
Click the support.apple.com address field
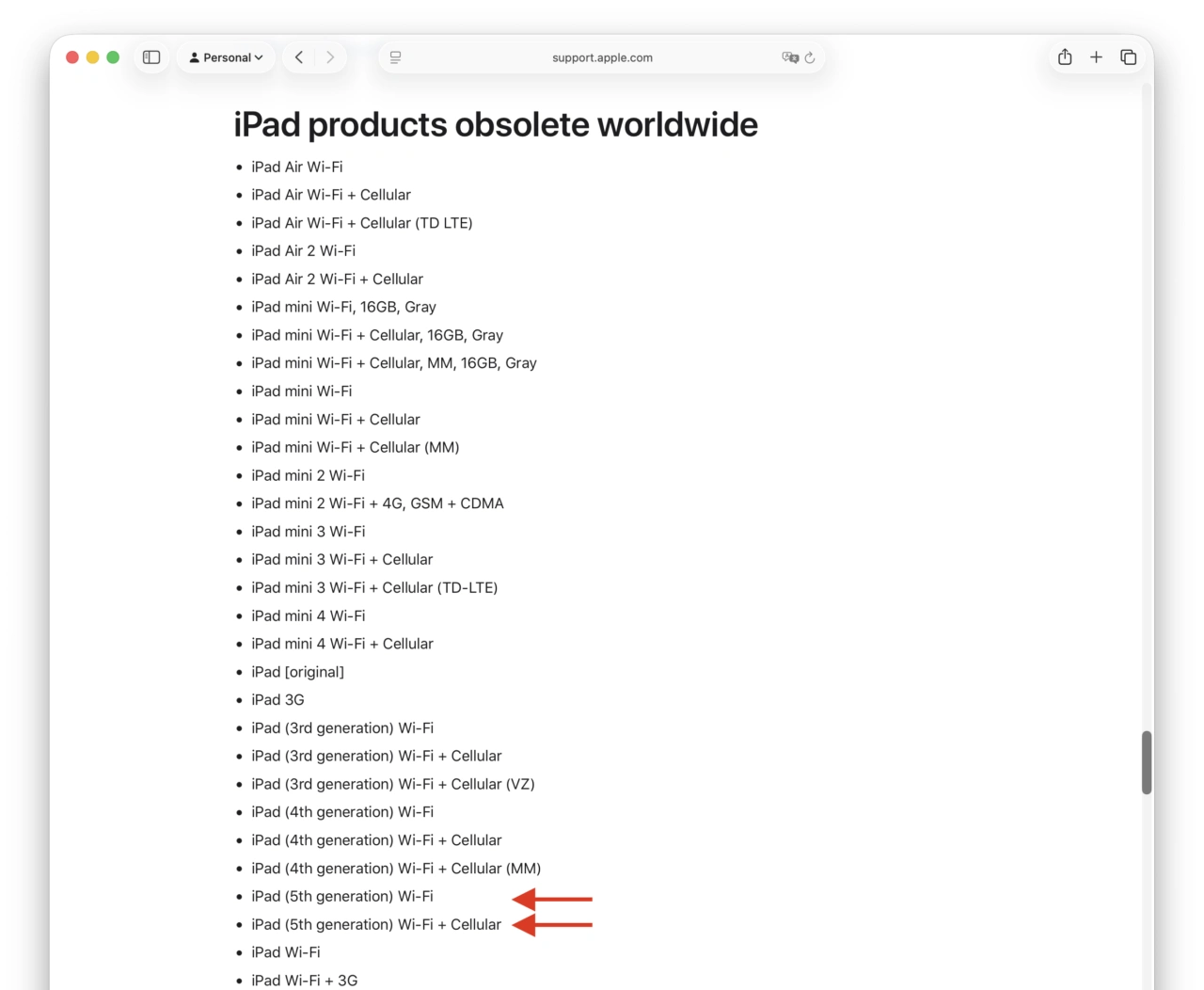(x=602, y=57)
